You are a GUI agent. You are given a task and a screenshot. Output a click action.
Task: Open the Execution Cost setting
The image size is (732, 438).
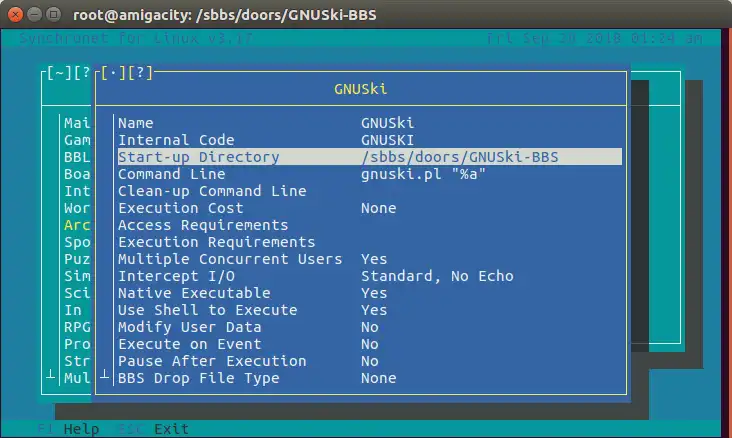pos(369,208)
